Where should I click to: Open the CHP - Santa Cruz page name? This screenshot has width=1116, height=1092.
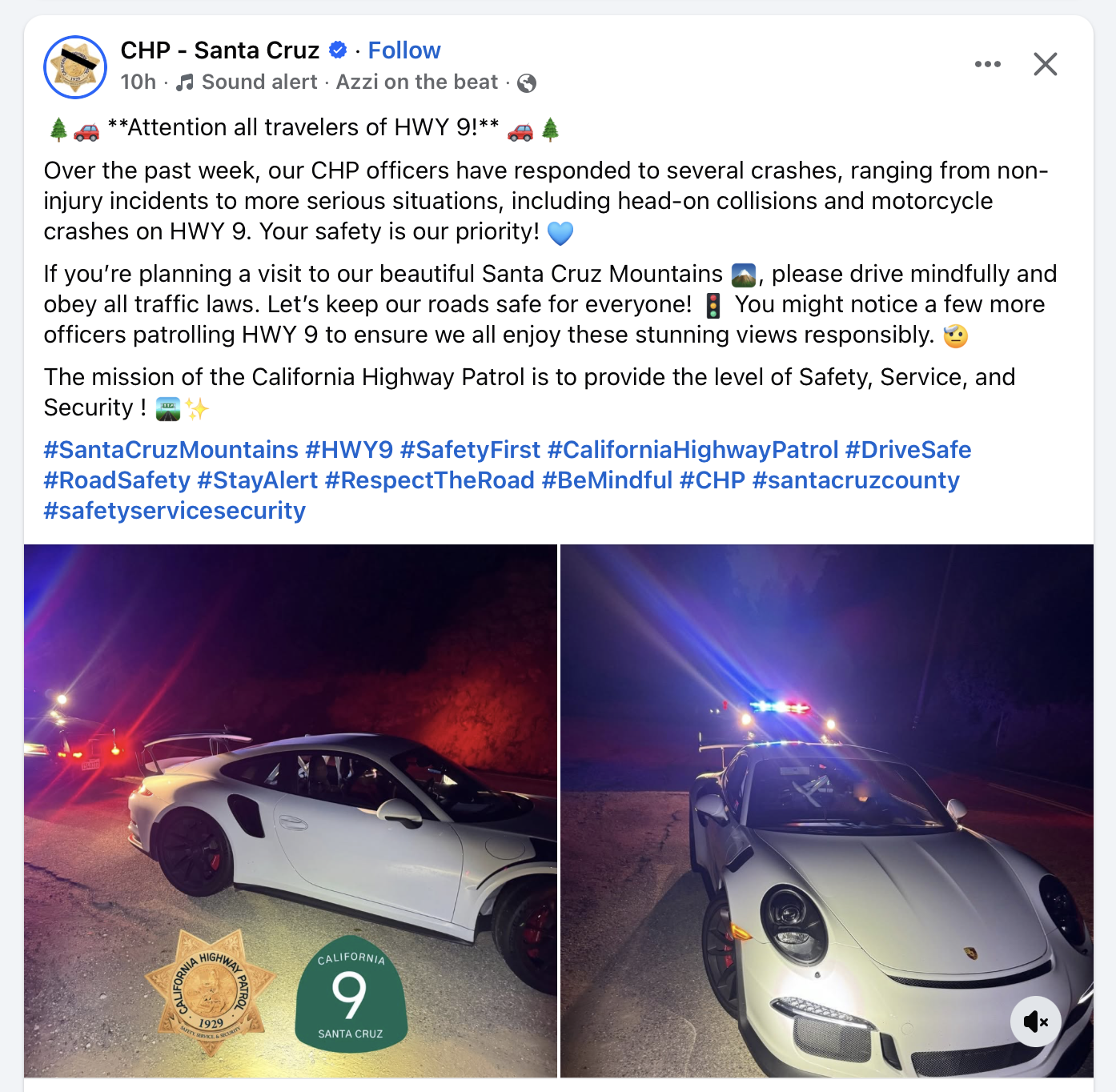220,50
